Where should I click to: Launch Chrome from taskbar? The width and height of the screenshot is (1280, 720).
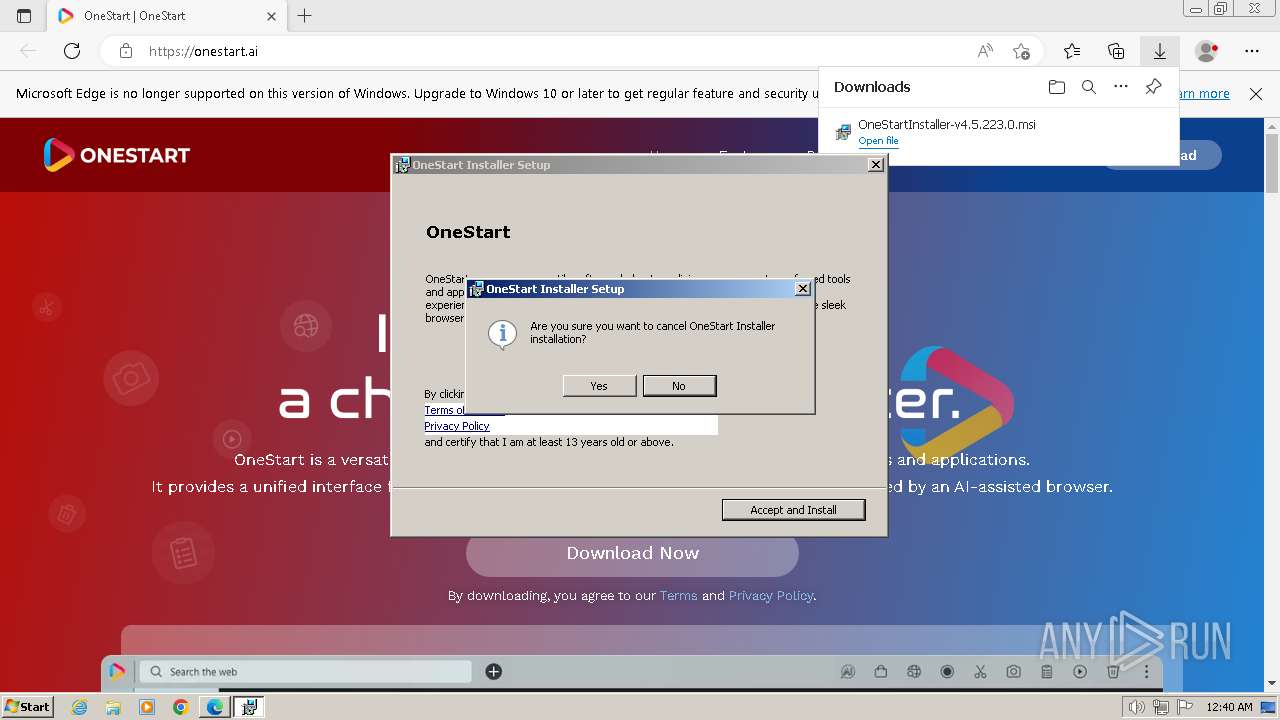click(x=180, y=707)
